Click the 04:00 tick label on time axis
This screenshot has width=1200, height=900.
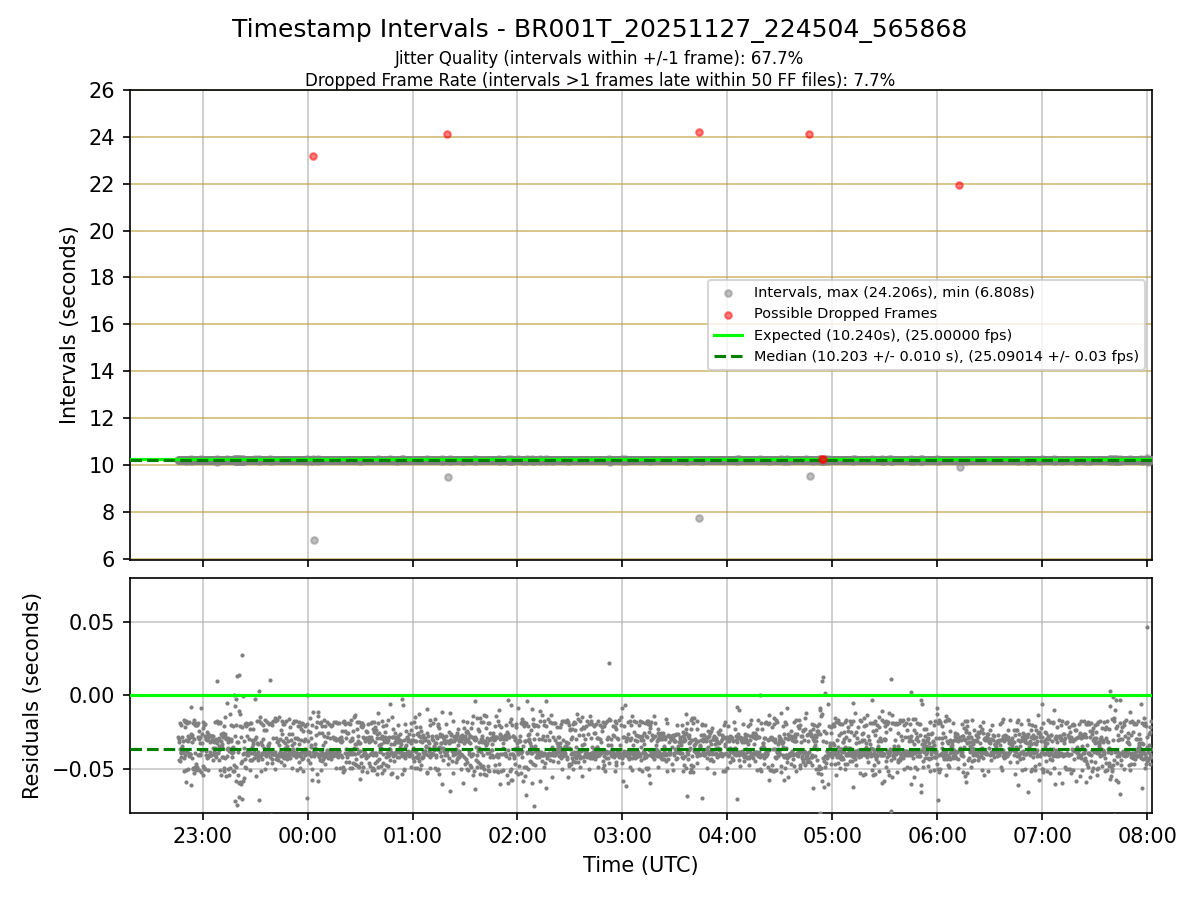727,835
